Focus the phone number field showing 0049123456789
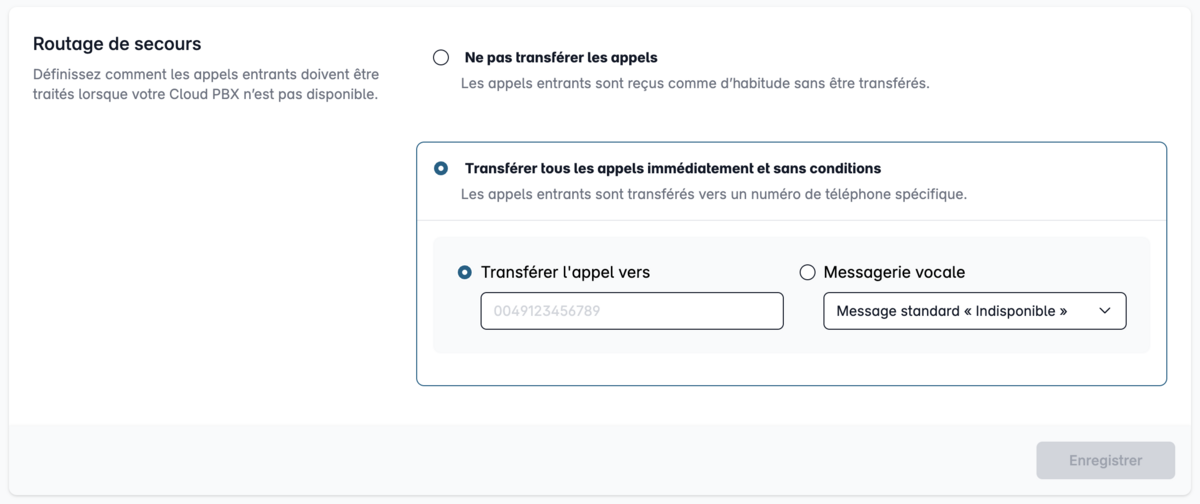The image size is (1200, 504). (632, 311)
